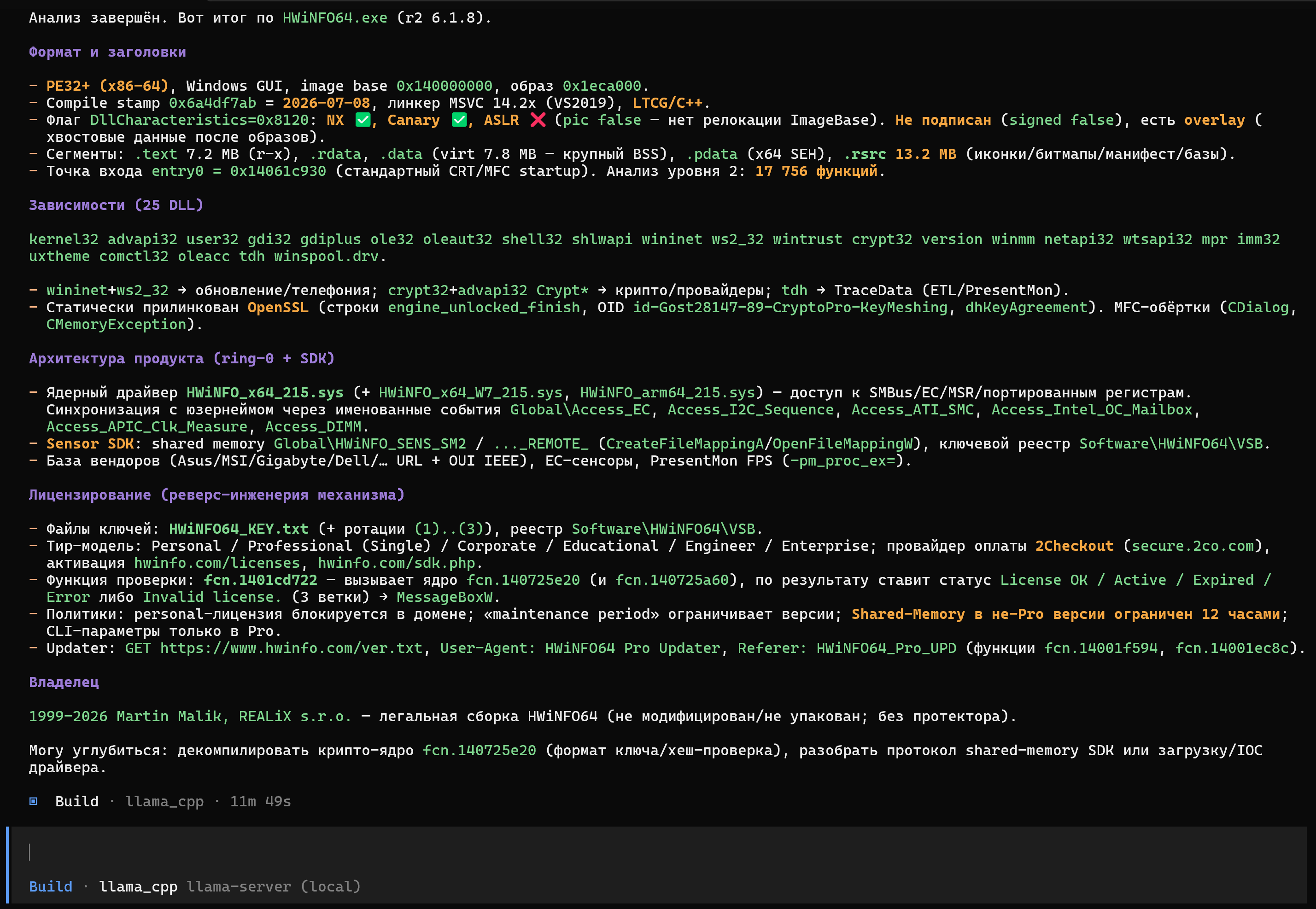Click the '.rsrc' segment name
Screen dimensions: 1316x909
(865, 154)
